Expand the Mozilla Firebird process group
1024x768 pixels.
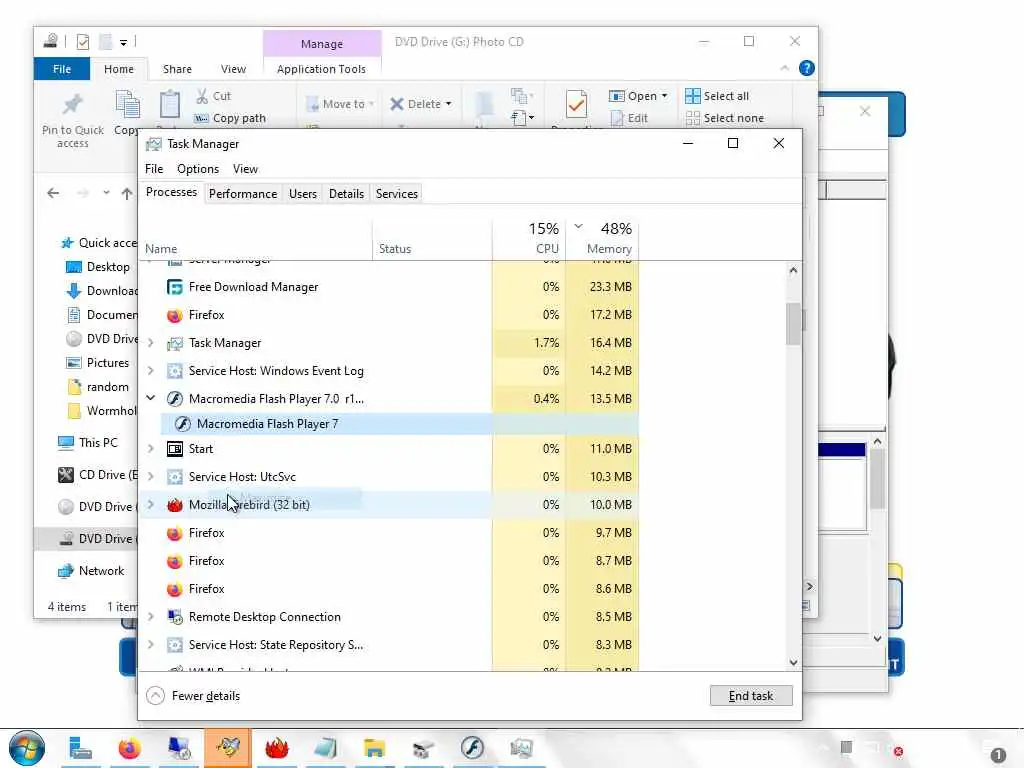(151, 505)
